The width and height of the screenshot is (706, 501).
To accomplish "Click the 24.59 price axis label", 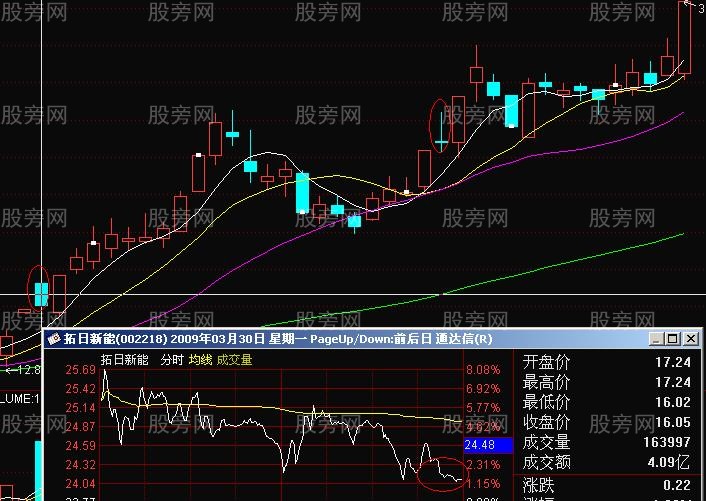I will coord(81,446).
